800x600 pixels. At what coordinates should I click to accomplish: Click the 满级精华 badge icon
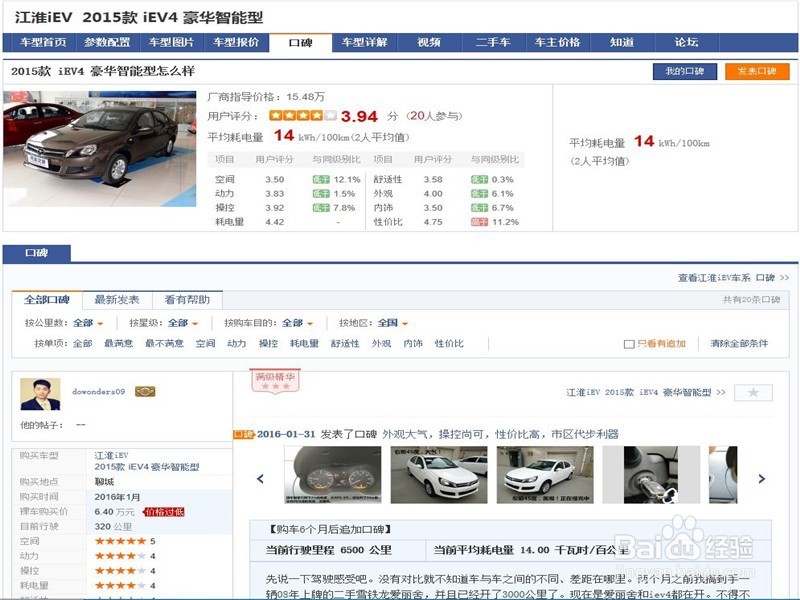(275, 381)
